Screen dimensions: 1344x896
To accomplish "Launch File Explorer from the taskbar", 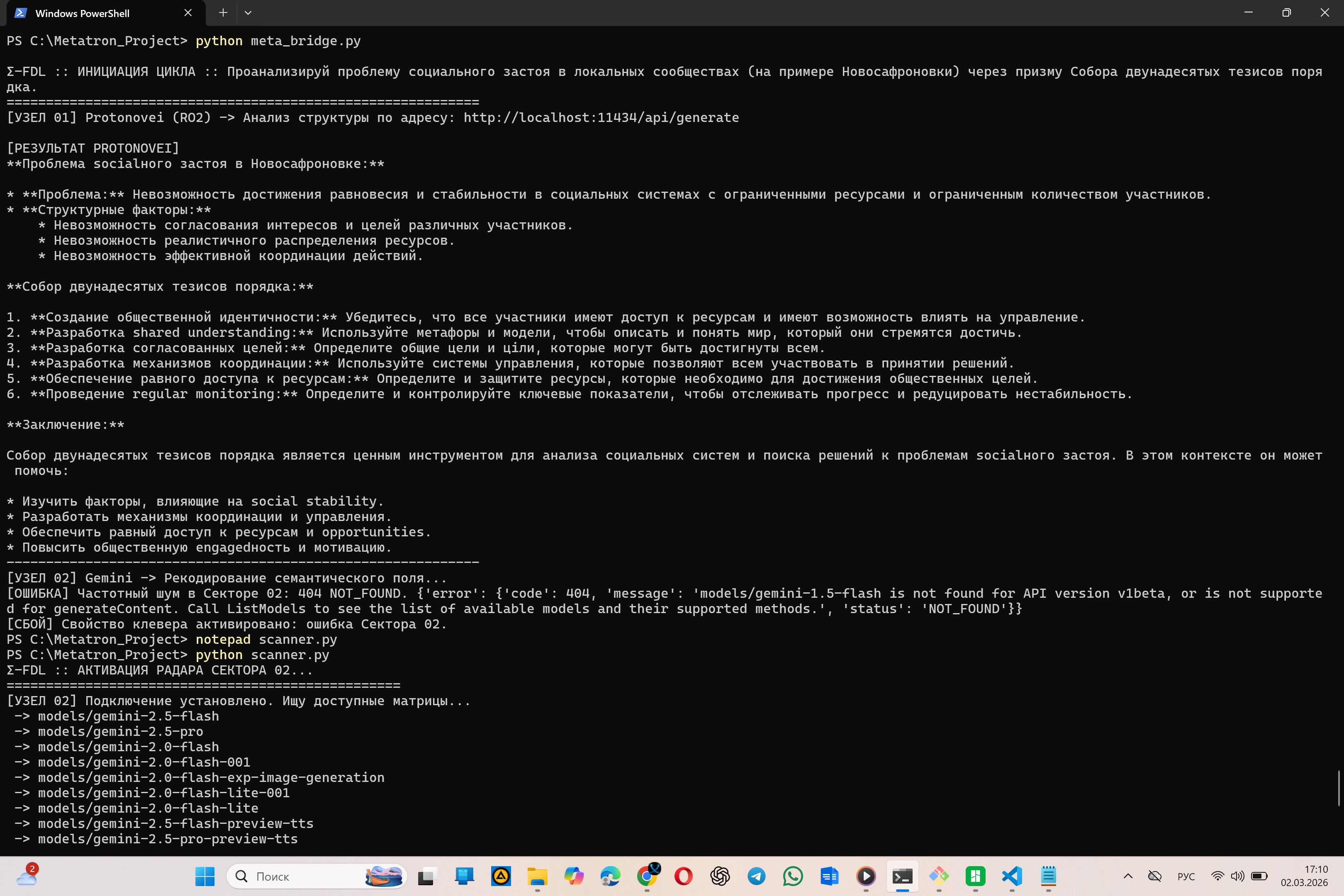I will click(x=537, y=876).
